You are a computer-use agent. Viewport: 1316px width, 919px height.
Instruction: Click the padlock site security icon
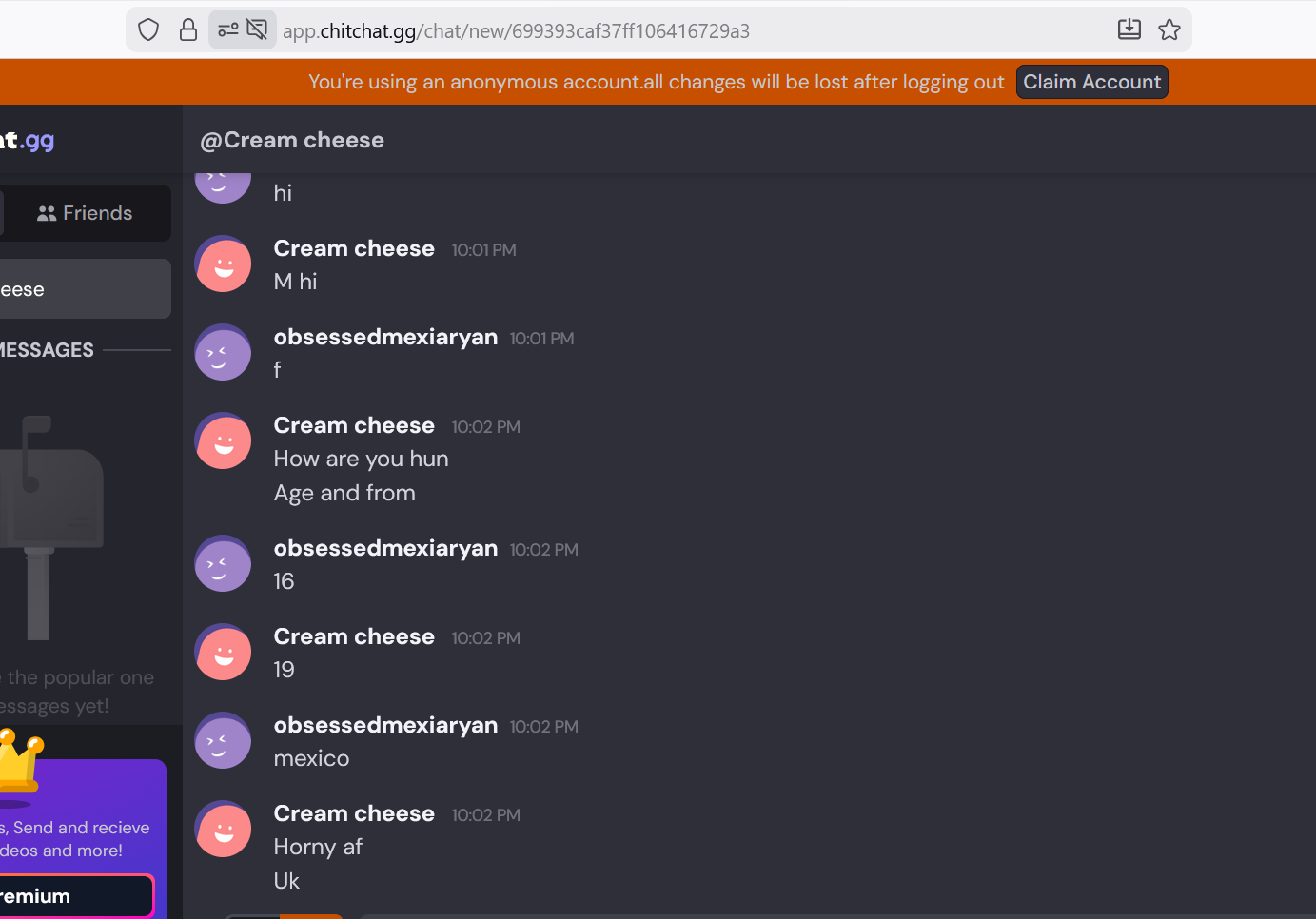pos(188,30)
